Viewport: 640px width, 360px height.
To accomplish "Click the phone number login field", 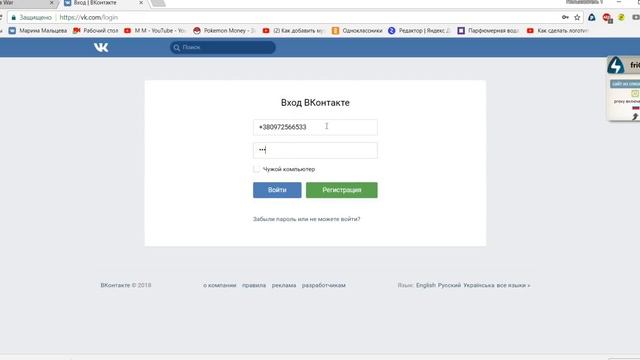I will (315, 127).
